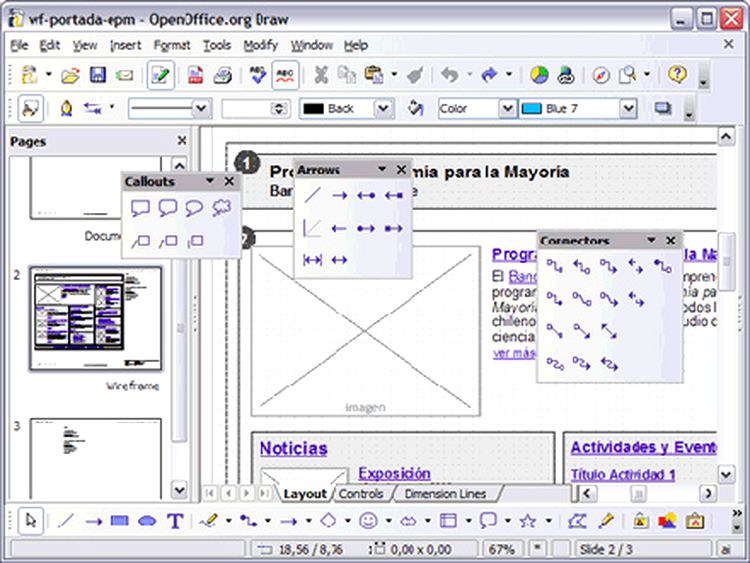Screen dimensions: 750x563
Task: Open the New document dropdown arrow
Action: pos(48,74)
